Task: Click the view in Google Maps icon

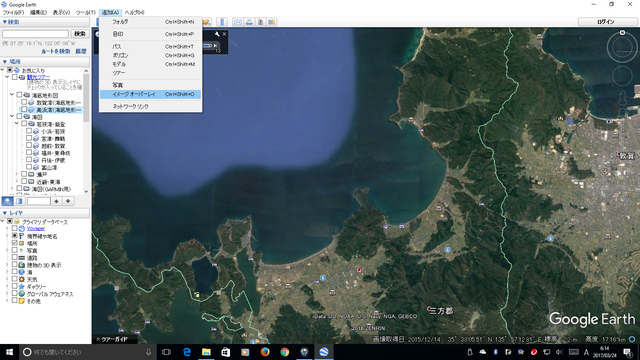Action: point(271,22)
